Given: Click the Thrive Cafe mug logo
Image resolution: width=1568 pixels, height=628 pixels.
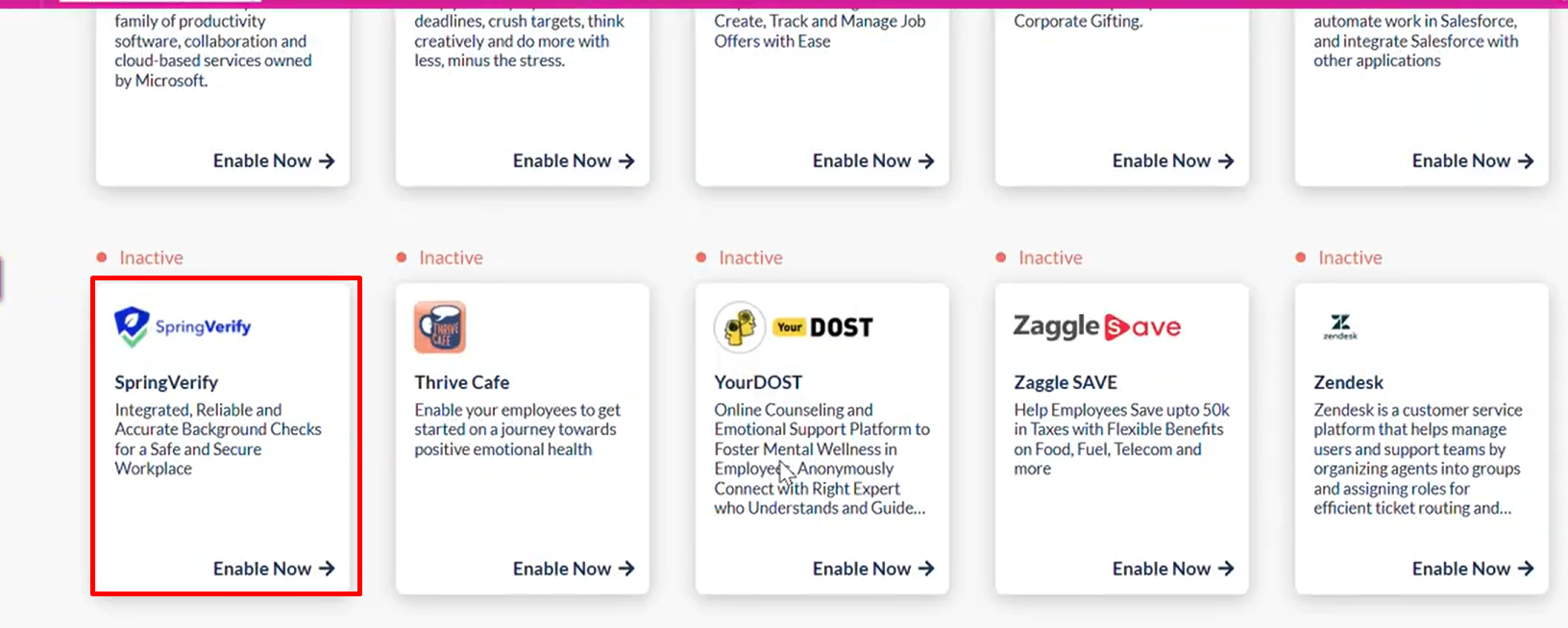Looking at the screenshot, I should 440,327.
